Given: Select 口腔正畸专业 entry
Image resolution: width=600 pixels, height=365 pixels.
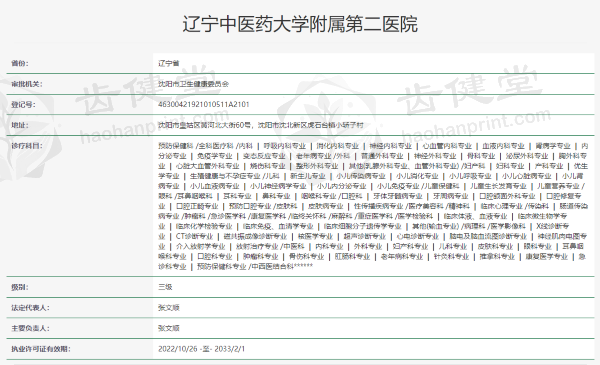Looking at the screenshot, I should click(x=197, y=206).
